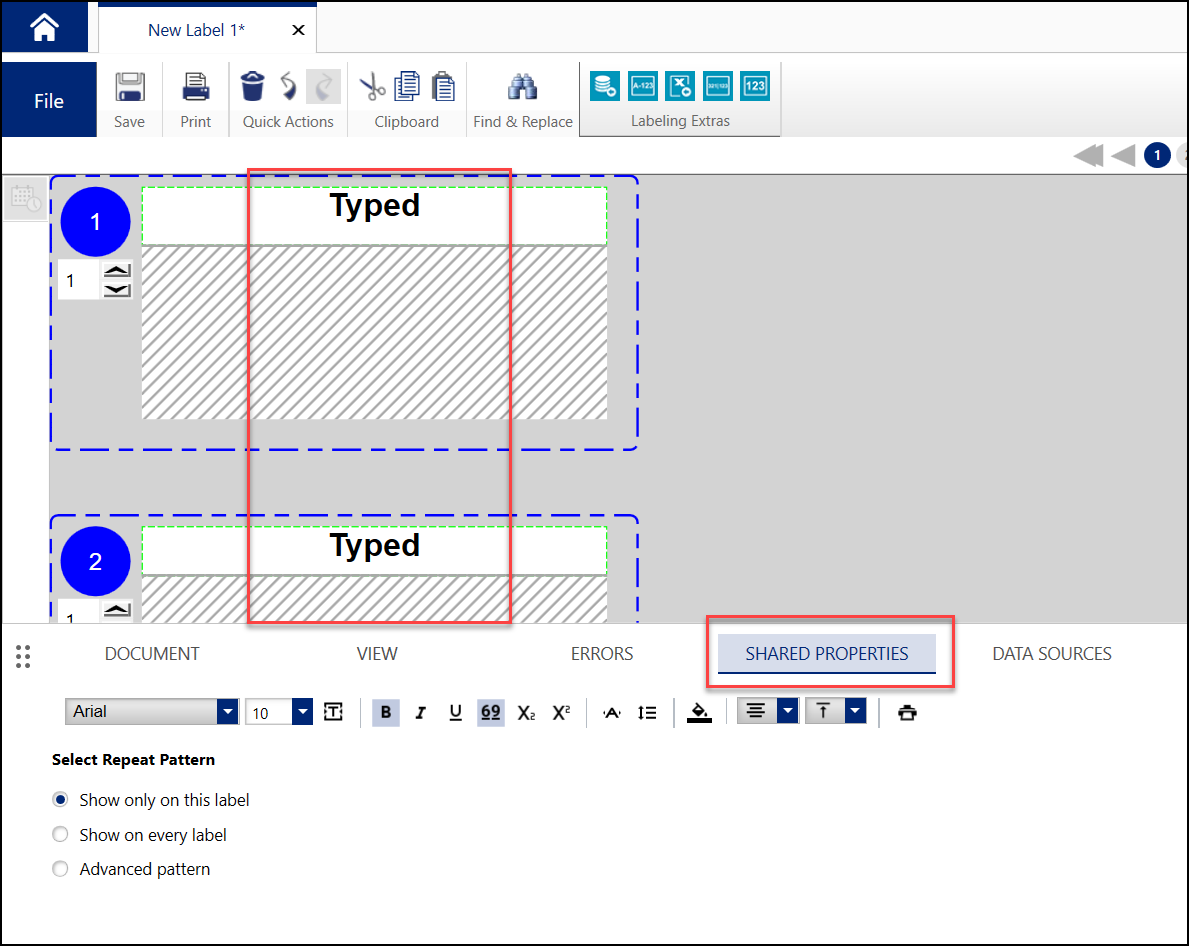Click the binoculars Find & Replace icon
This screenshot has height=946, width=1189.
pyautogui.click(x=522, y=87)
